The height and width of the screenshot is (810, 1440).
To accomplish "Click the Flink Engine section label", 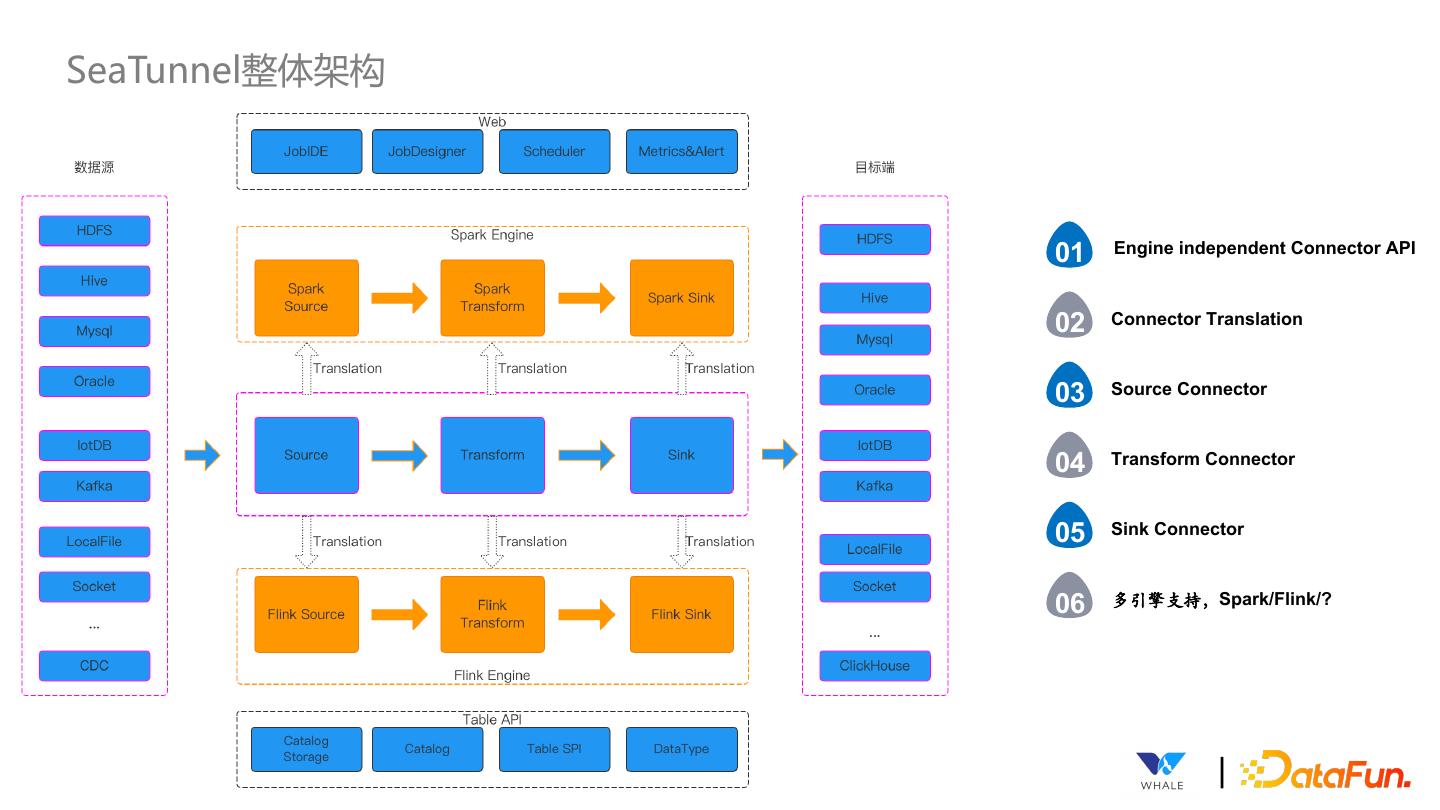I will (x=492, y=675).
